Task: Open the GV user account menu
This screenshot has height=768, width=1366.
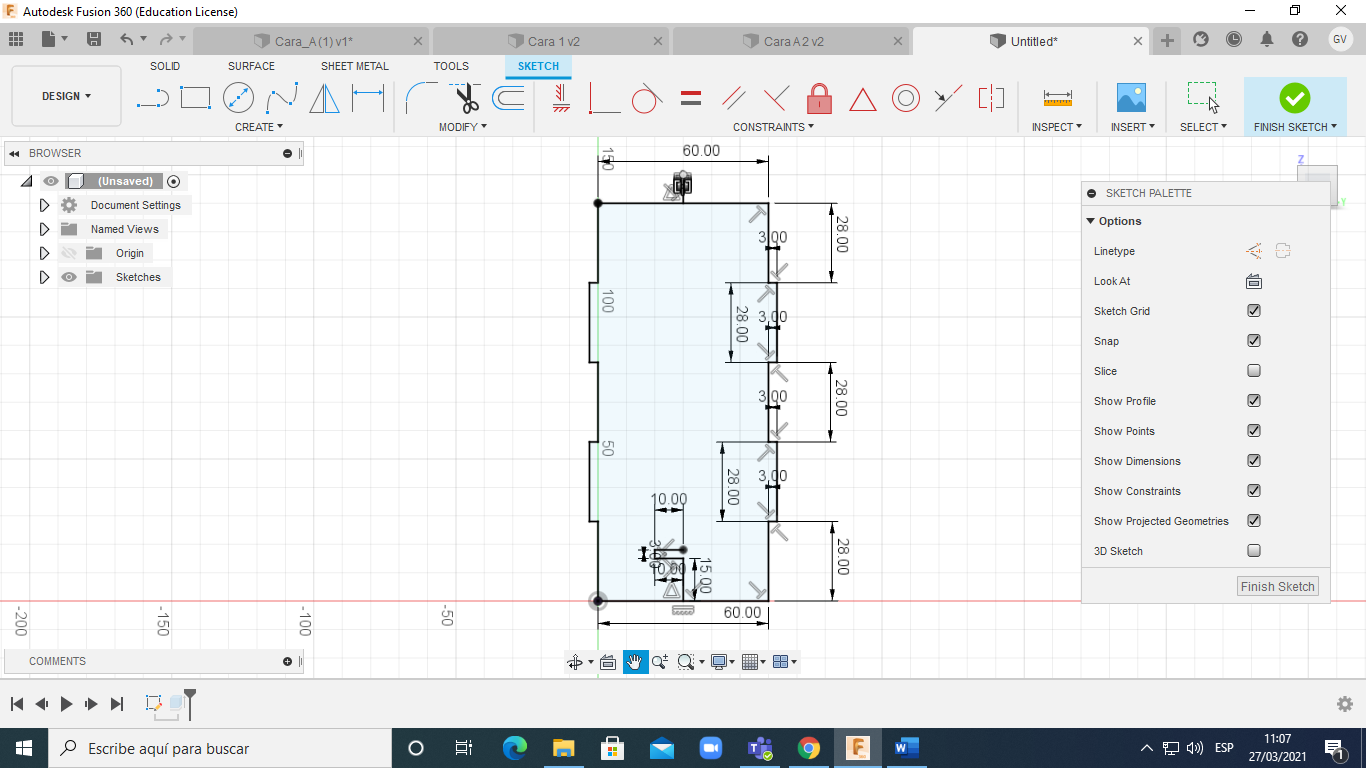Action: click(x=1341, y=39)
